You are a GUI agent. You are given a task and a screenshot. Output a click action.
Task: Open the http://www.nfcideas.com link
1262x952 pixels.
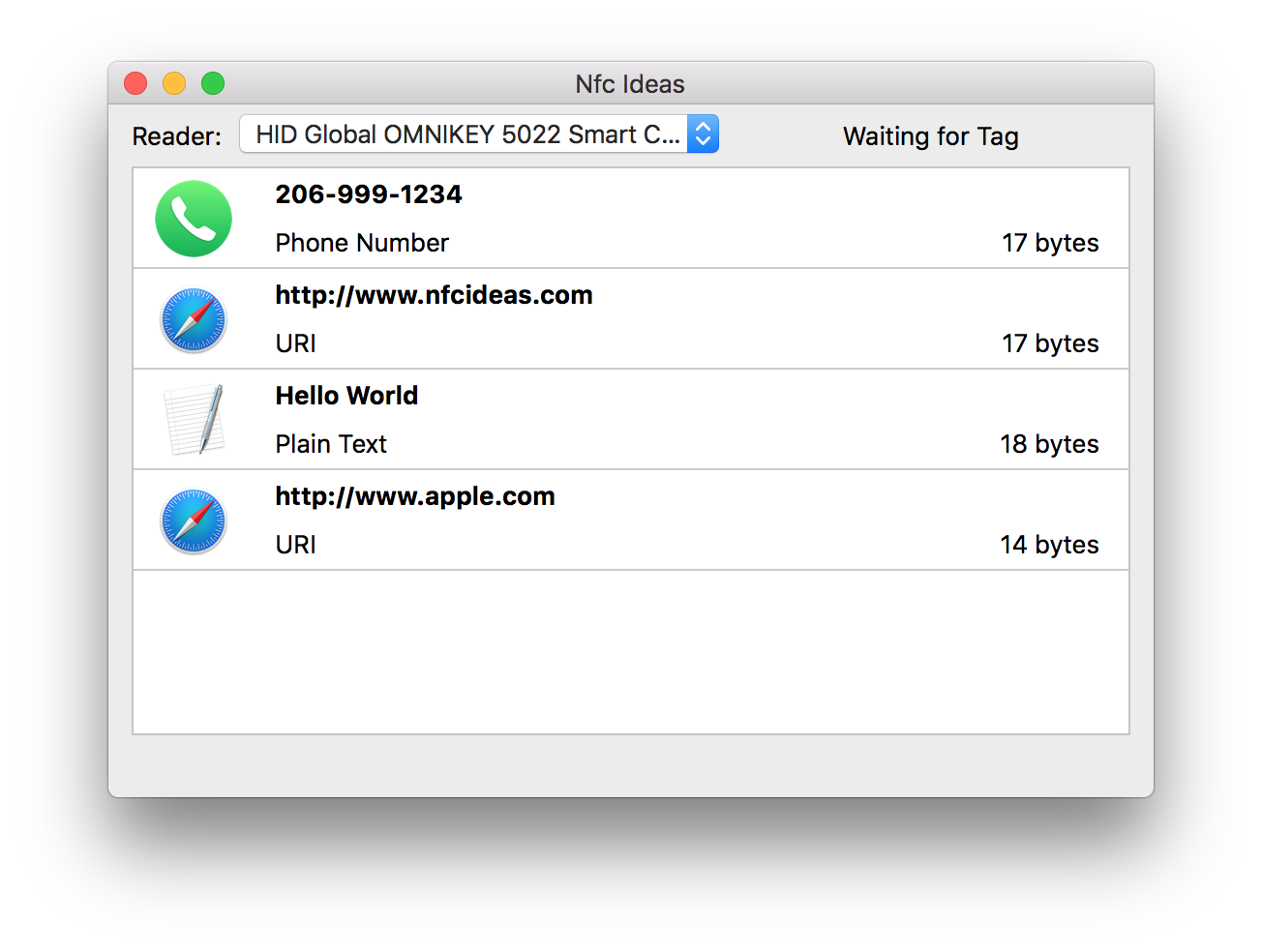point(434,294)
